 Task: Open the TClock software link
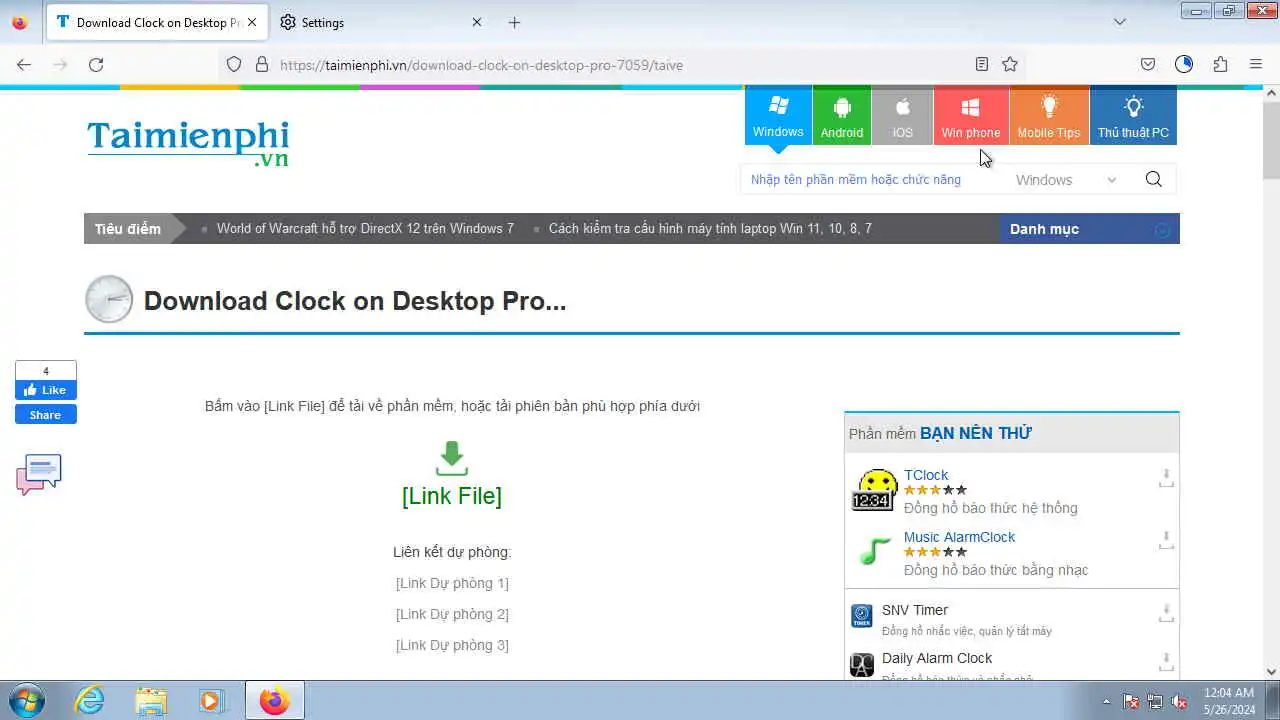click(926, 475)
